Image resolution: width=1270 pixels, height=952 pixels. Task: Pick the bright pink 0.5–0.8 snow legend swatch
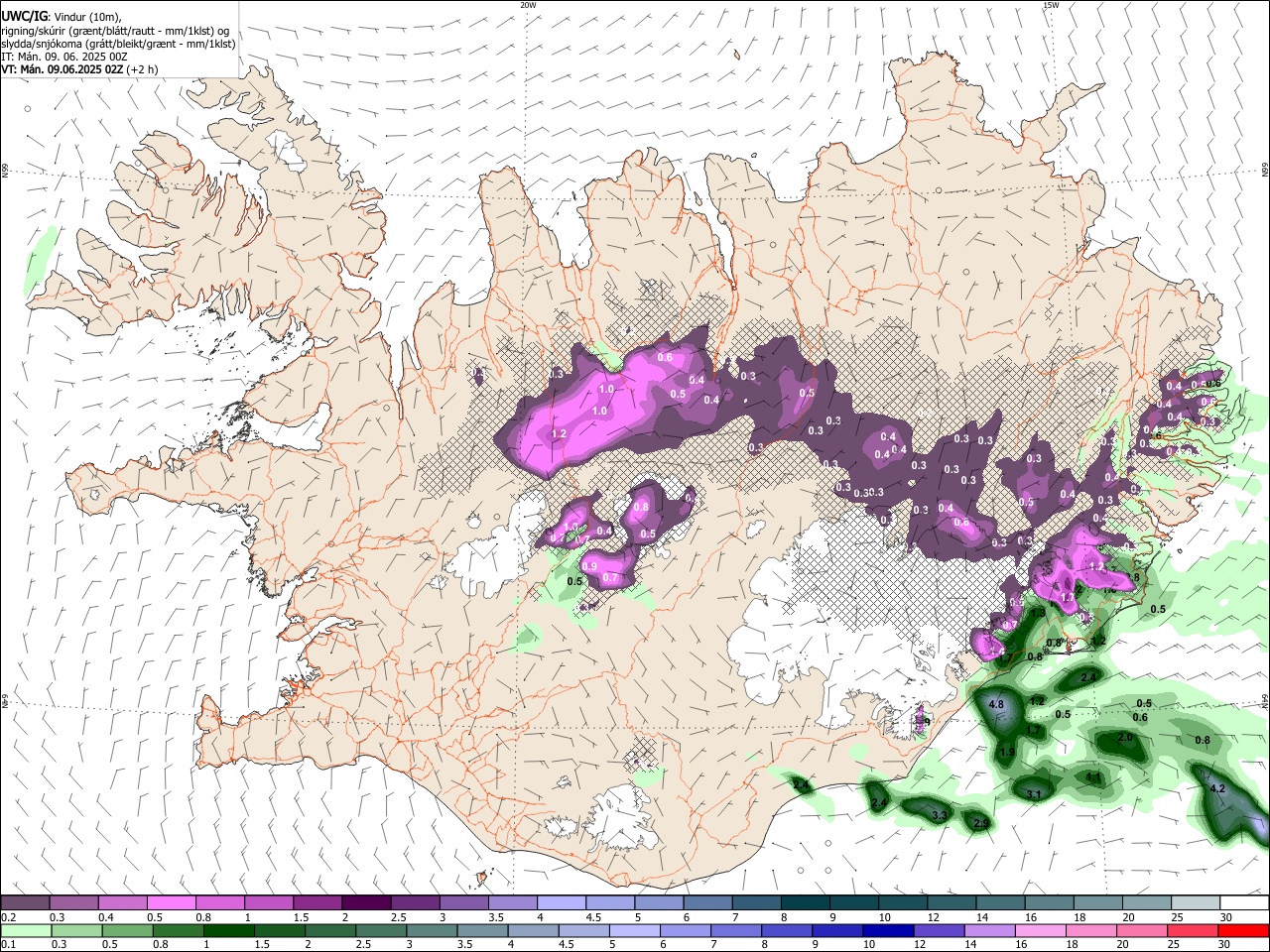point(171,903)
